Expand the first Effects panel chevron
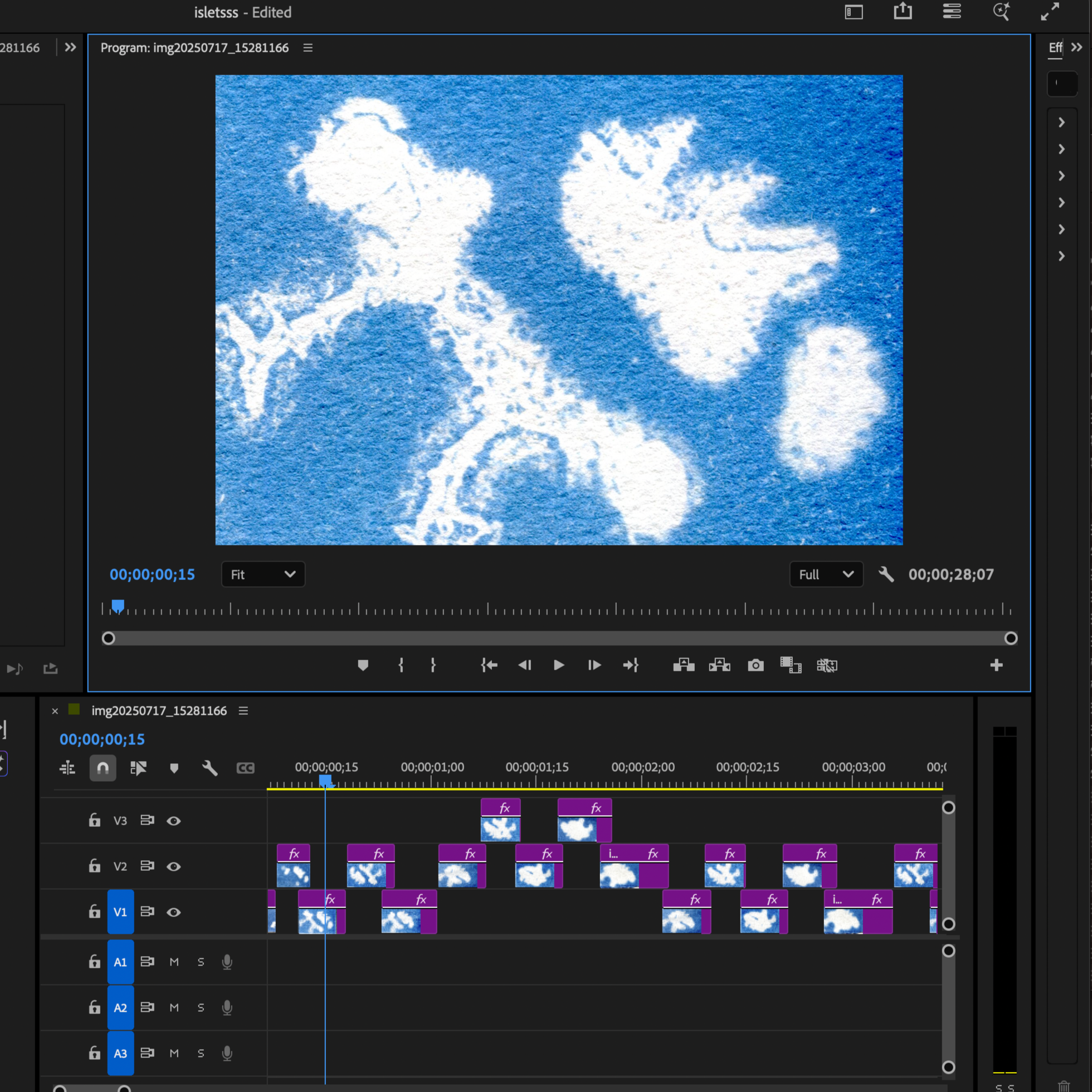The height and width of the screenshot is (1092, 1092). (x=1061, y=123)
